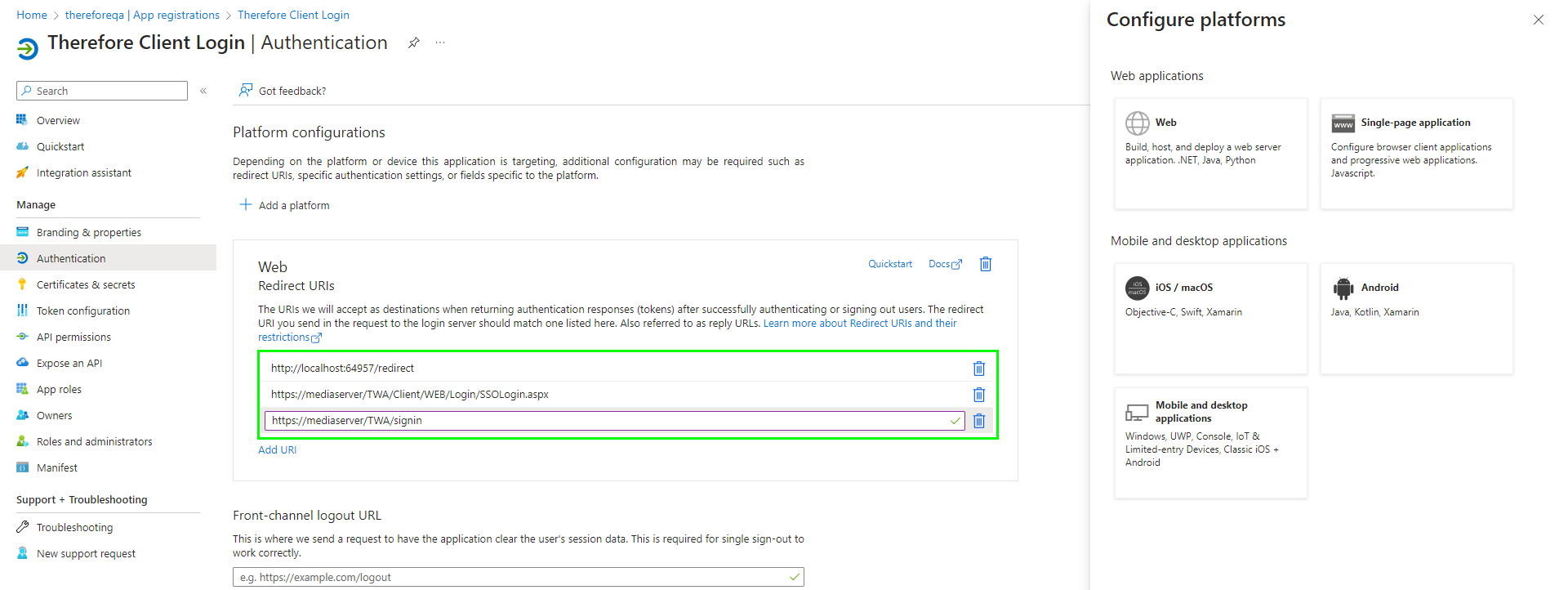The height and width of the screenshot is (590, 1568).
Task: Open the Manifest editor
Action: click(x=57, y=467)
